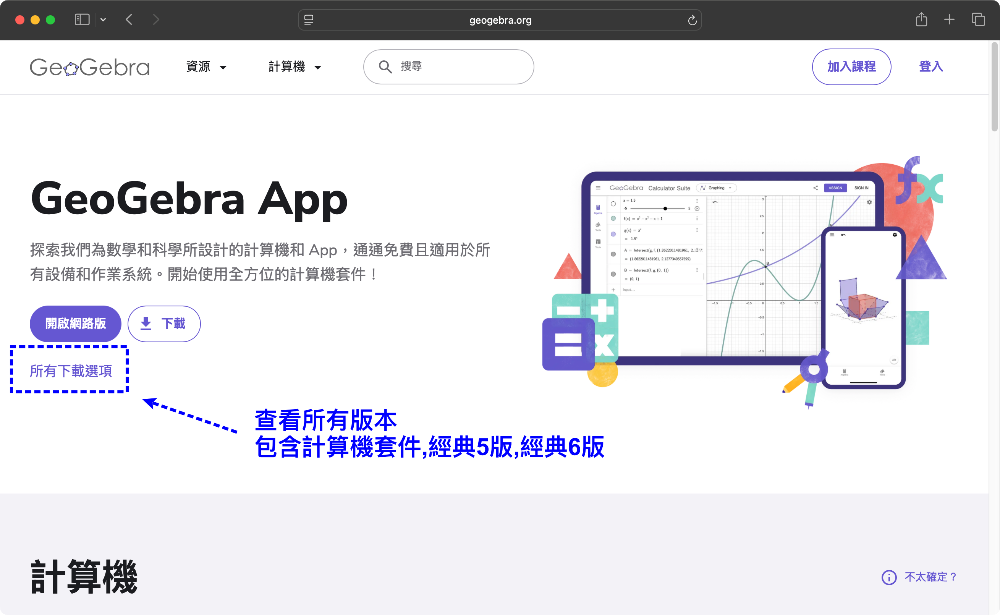Click the 開啟網路版 button
Viewport: 1000px width, 615px height.
[x=75, y=323]
